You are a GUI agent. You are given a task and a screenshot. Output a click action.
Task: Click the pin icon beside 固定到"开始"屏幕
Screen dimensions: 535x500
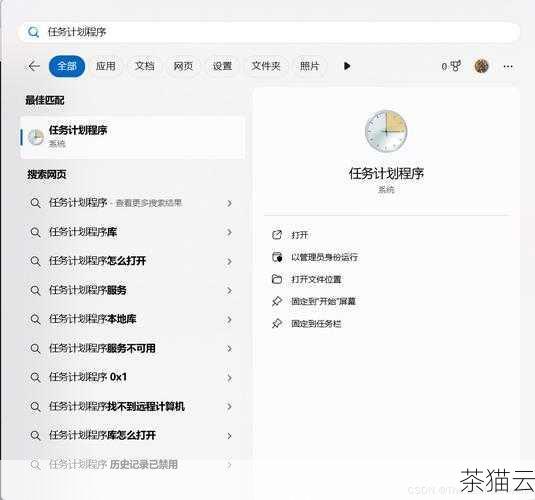click(x=277, y=301)
